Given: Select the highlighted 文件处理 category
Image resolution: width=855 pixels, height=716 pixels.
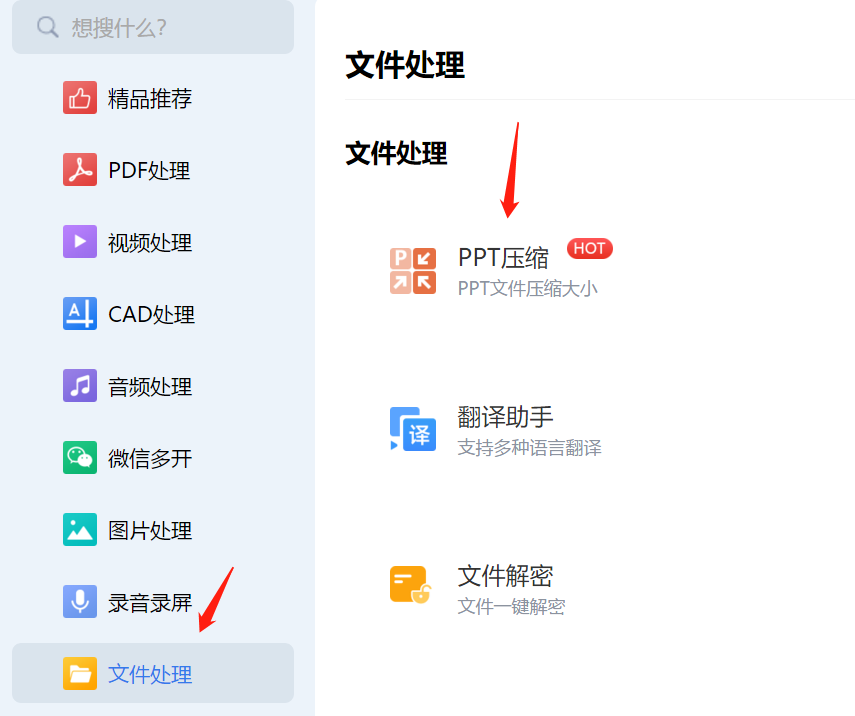Looking at the screenshot, I should coord(153,673).
